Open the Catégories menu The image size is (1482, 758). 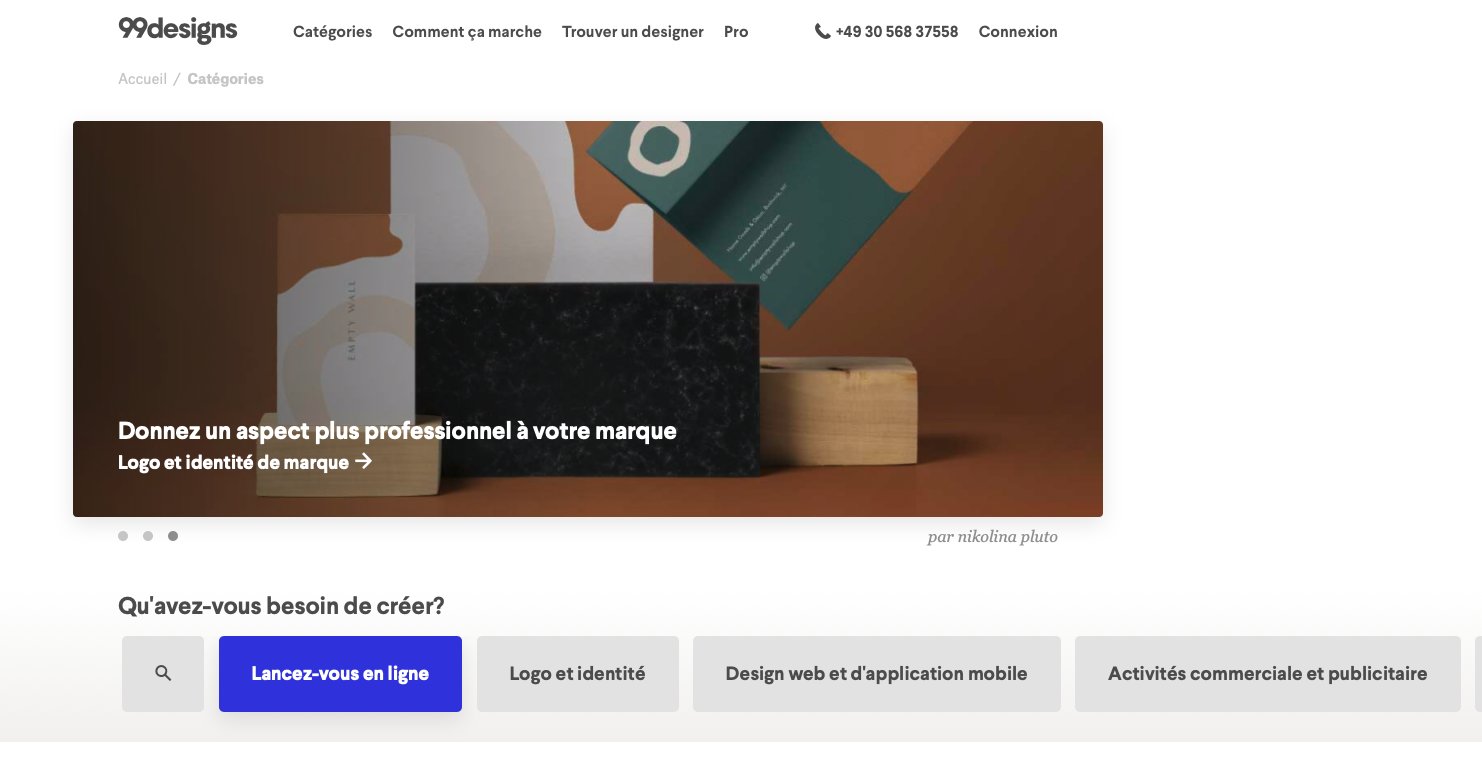pyautogui.click(x=332, y=32)
